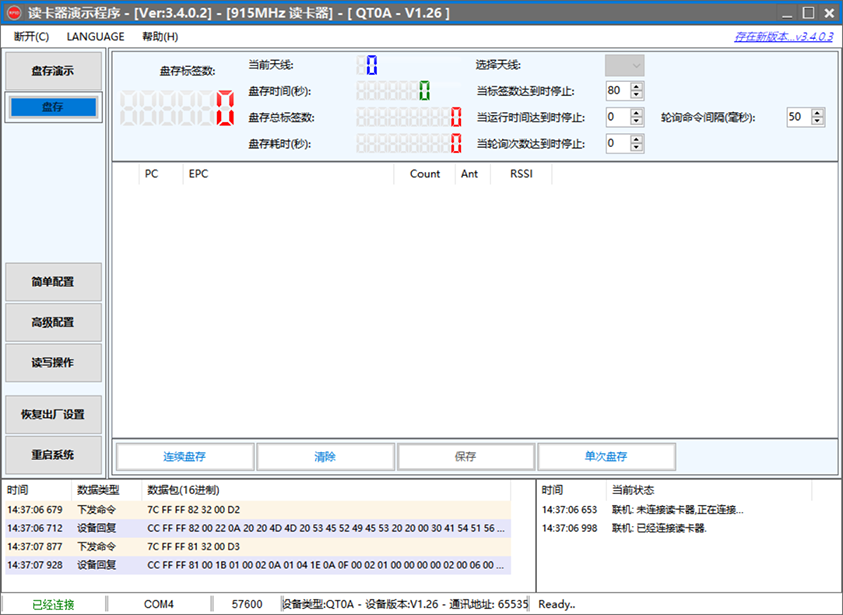
Task: Open the 高级配置 panel
Action: pyautogui.click(x=53, y=322)
